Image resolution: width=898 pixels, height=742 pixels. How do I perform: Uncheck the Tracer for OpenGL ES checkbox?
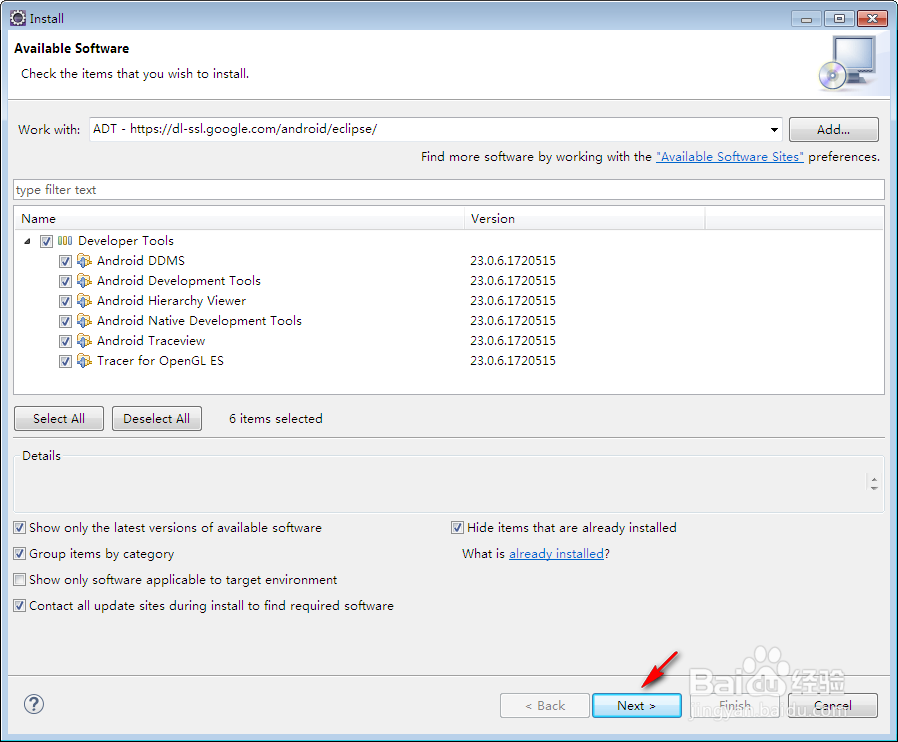point(65,361)
